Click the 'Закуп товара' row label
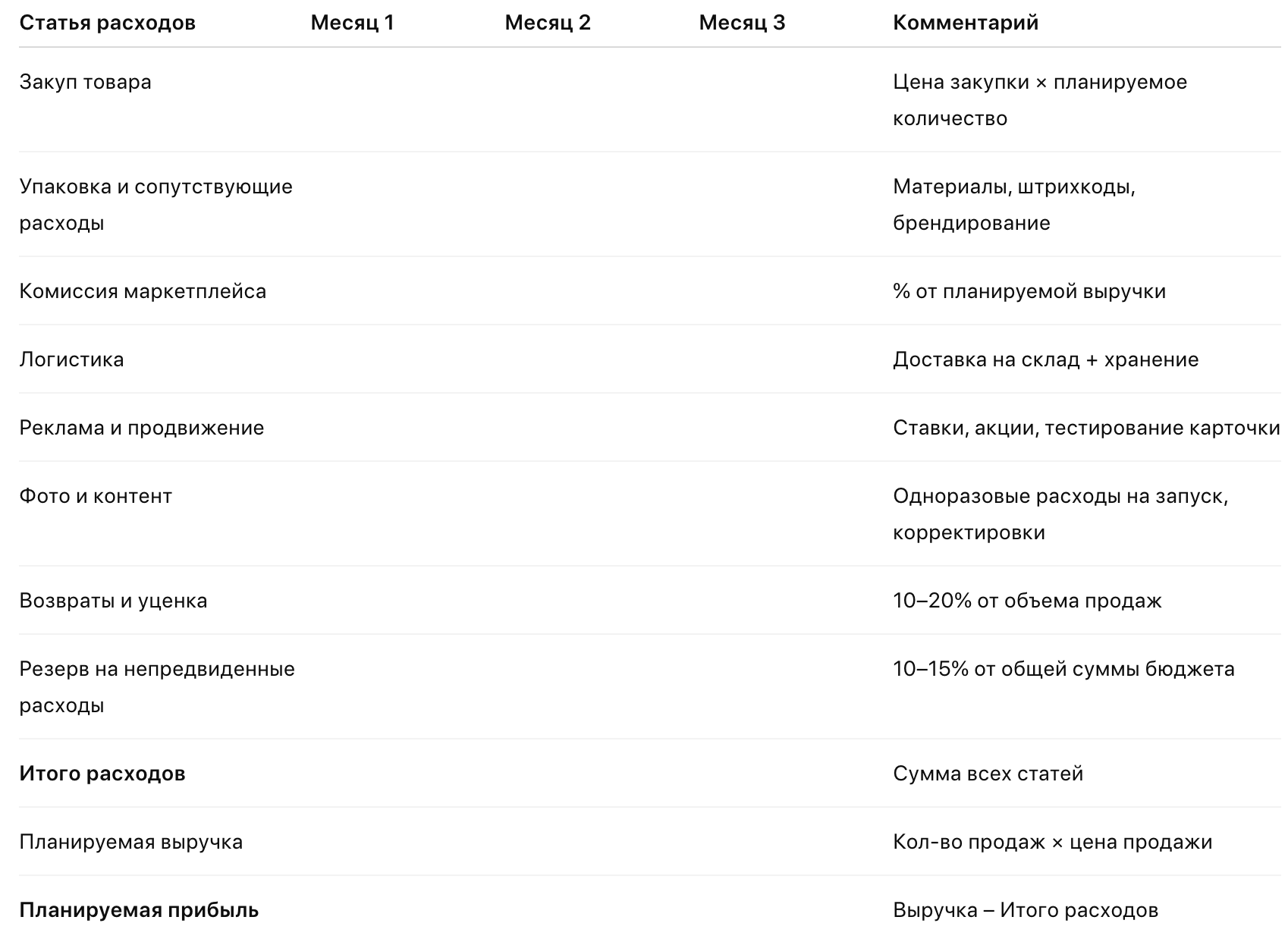1288x942 pixels. [x=85, y=82]
